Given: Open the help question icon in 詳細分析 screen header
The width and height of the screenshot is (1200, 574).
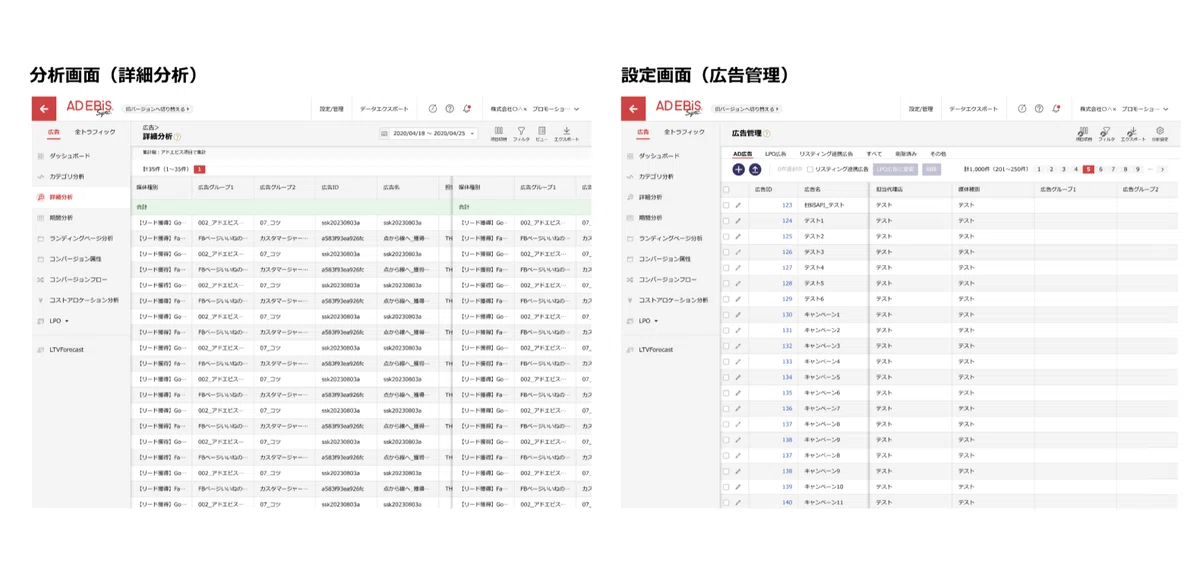Looking at the screenshot, I should point(450,108).
